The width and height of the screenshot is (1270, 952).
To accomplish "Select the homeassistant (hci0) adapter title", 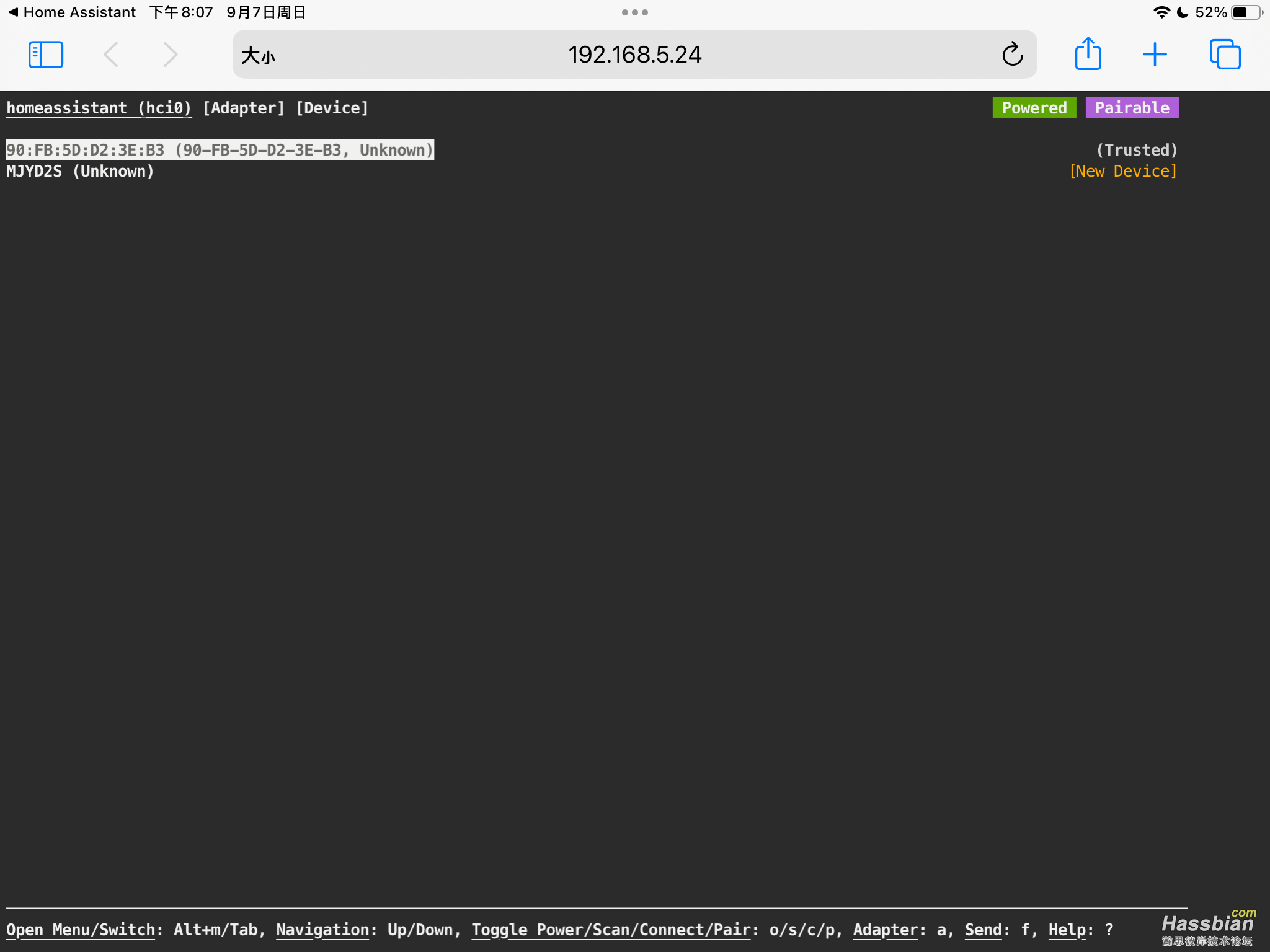I will (x=99, y=108).
